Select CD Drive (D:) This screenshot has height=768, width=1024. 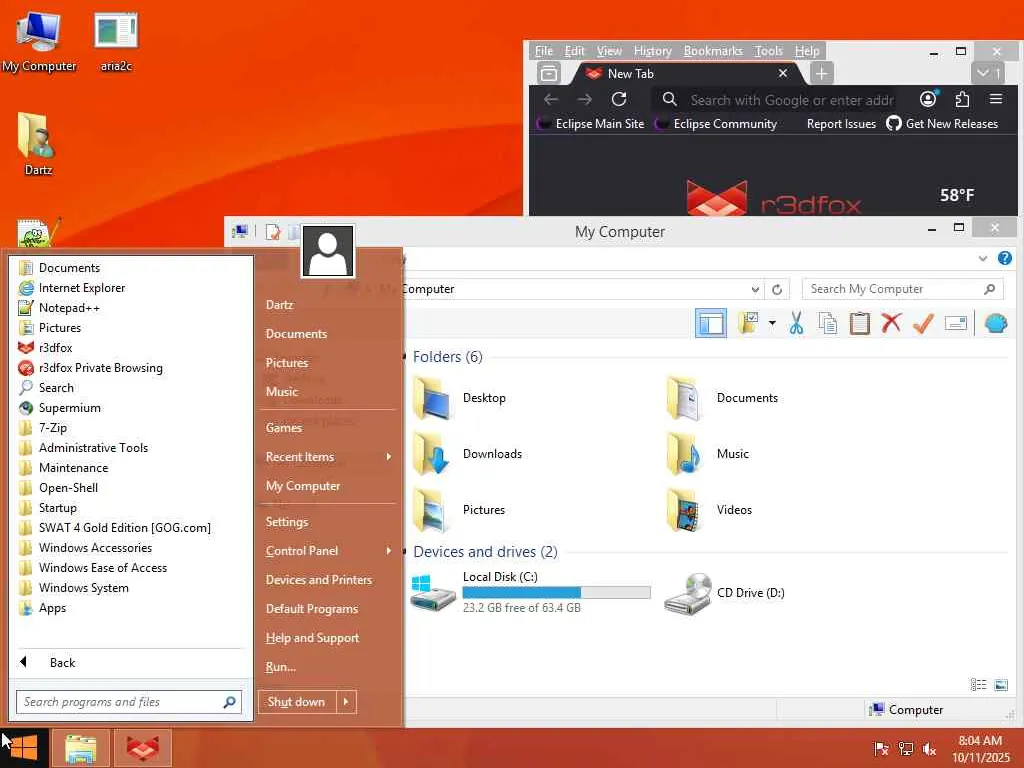click(x=725, y=593)
